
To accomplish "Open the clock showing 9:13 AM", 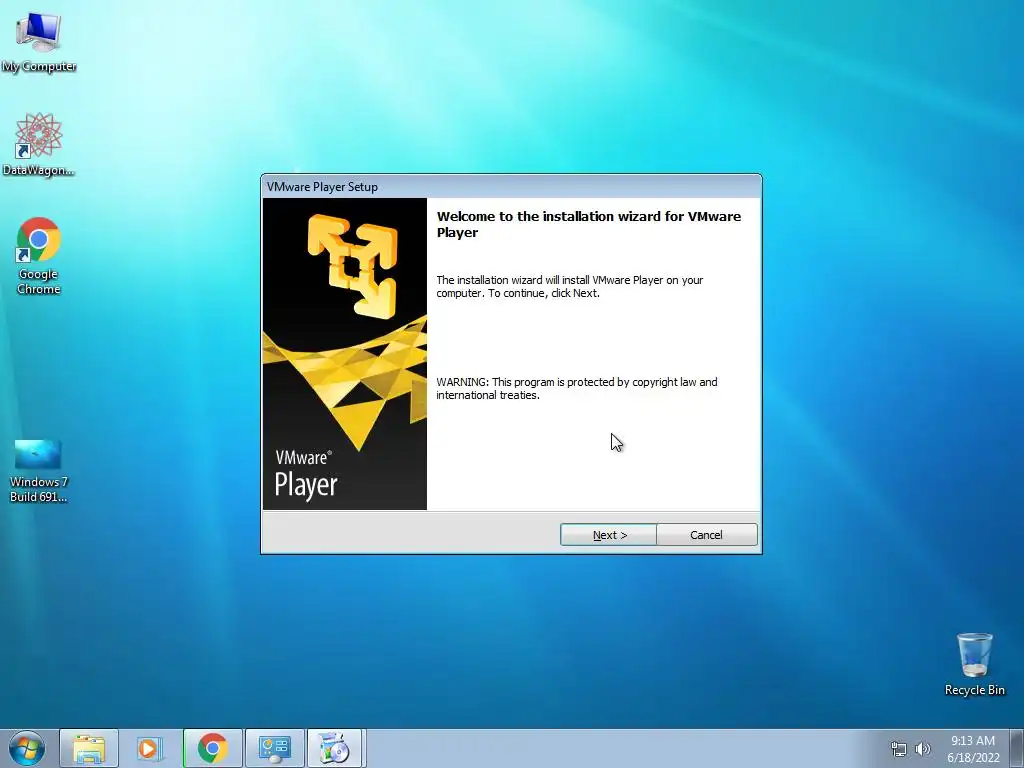I will click(x=973, y=748).
